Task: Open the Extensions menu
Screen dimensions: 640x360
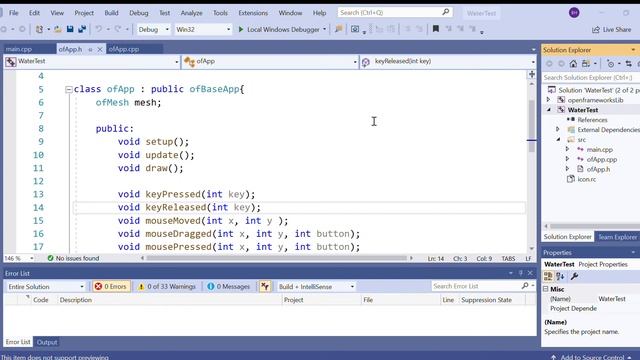Action: pos(253,13)
